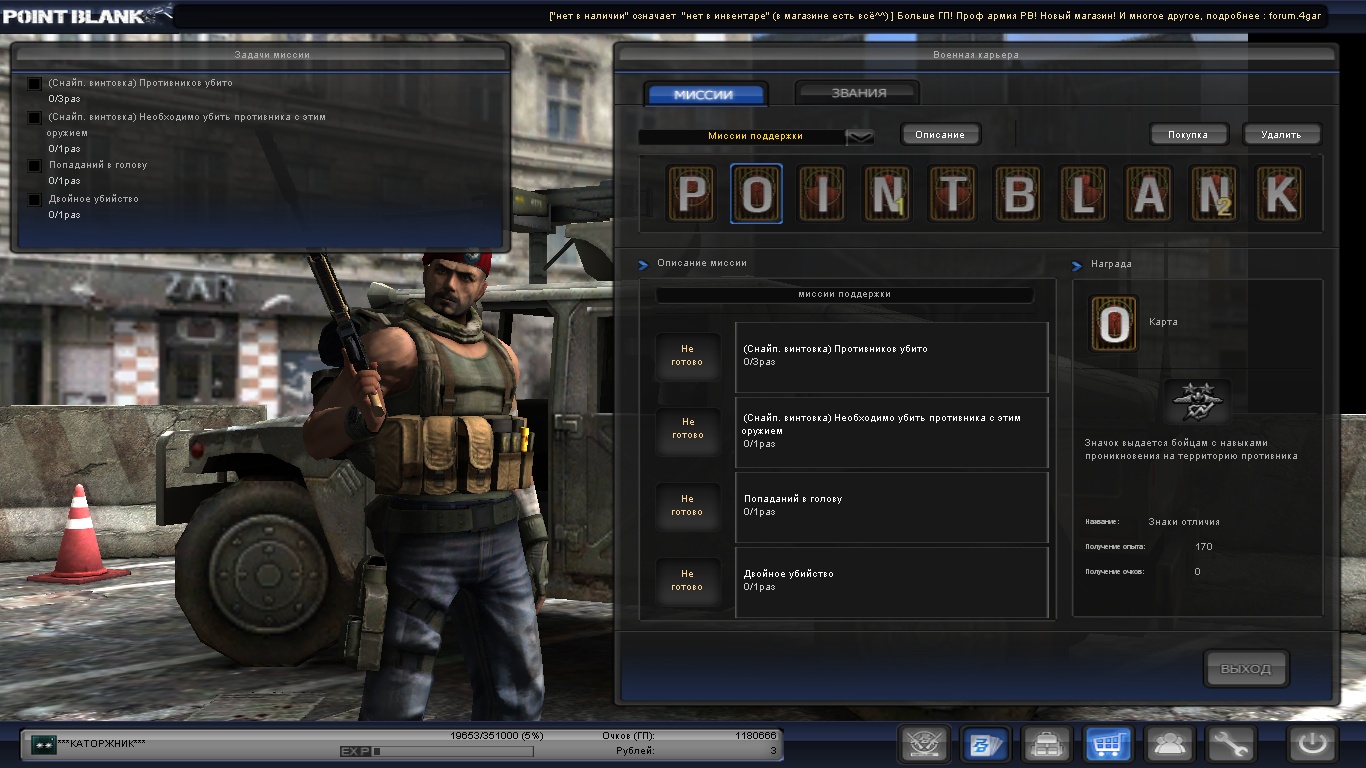Click Не готово button for Двойное убийство
The width and height of the screenshot is (1366, 768).
coord(687,581)
